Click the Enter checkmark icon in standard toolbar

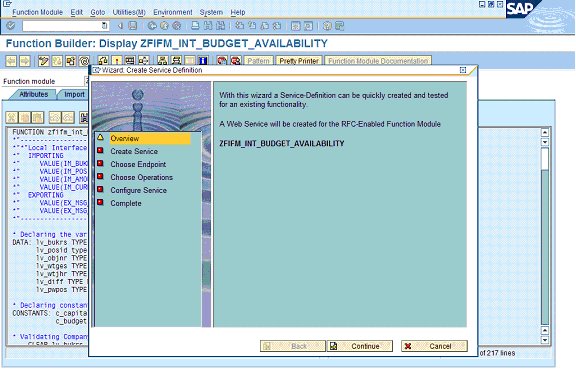[x=11, y=26]
